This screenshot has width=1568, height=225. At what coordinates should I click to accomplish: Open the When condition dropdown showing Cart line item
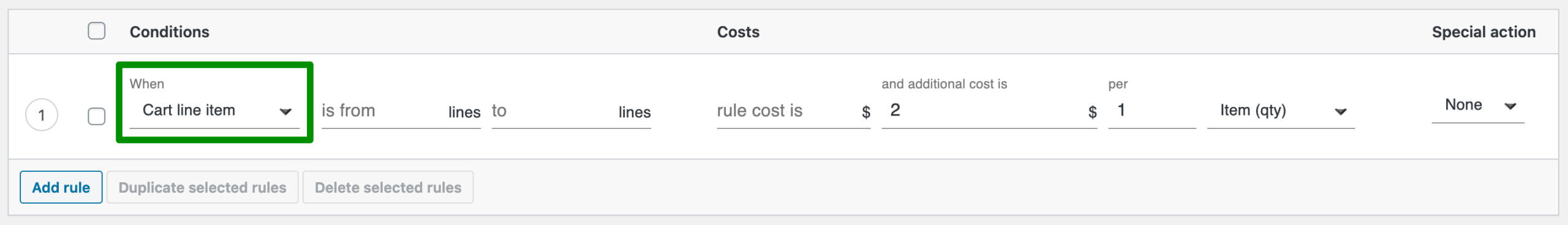(214, 111)
